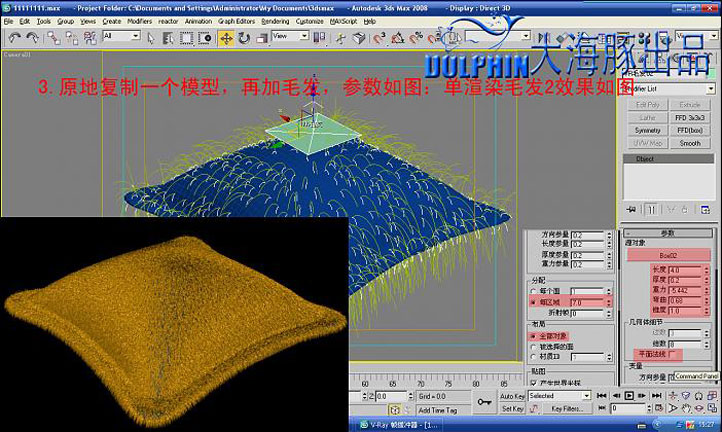Screen dimensions: 722x432
Task: Click the Selection Lock key icon
Action: (x=484, y=402)
